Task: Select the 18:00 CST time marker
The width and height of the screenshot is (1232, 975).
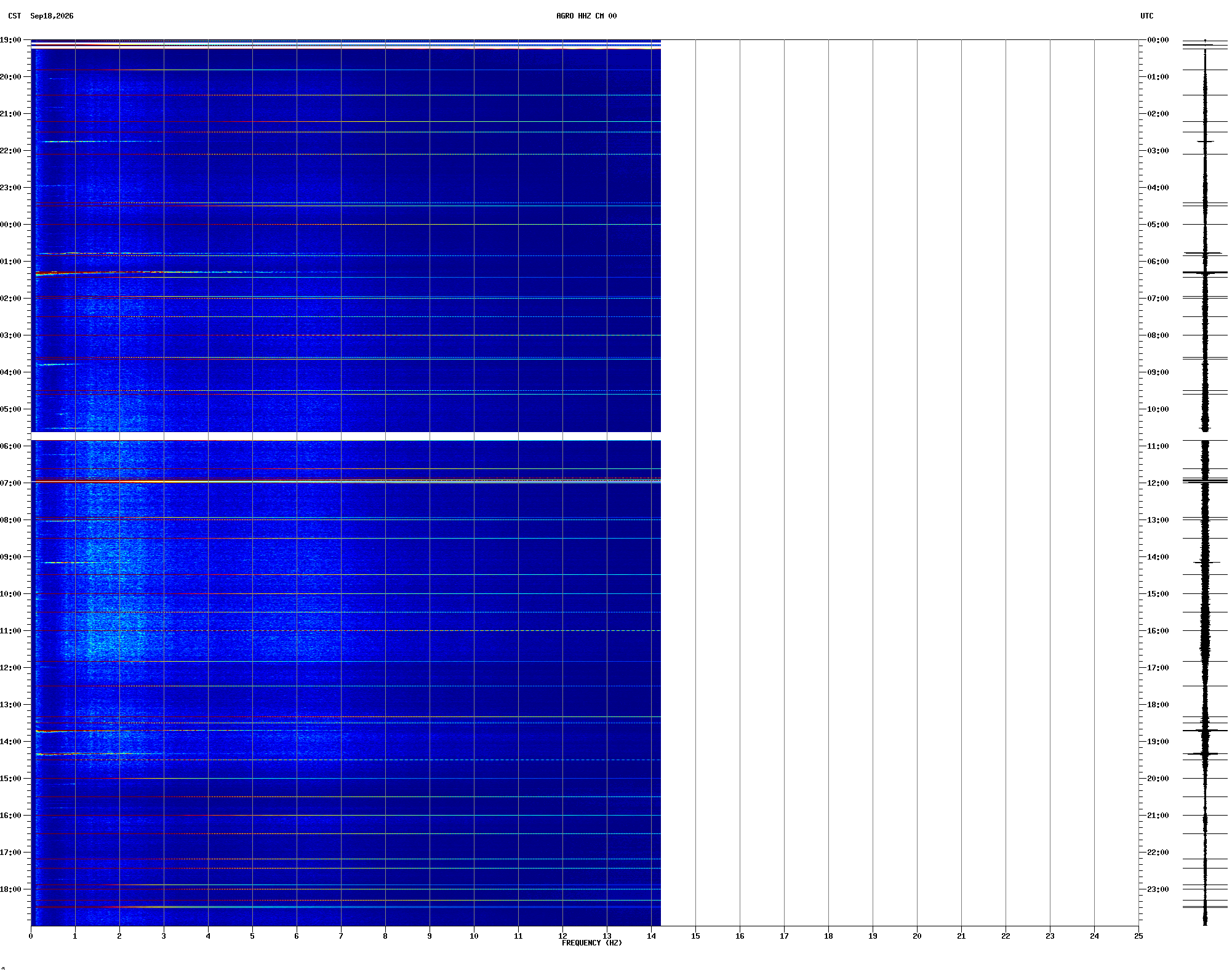Action: 10,889
